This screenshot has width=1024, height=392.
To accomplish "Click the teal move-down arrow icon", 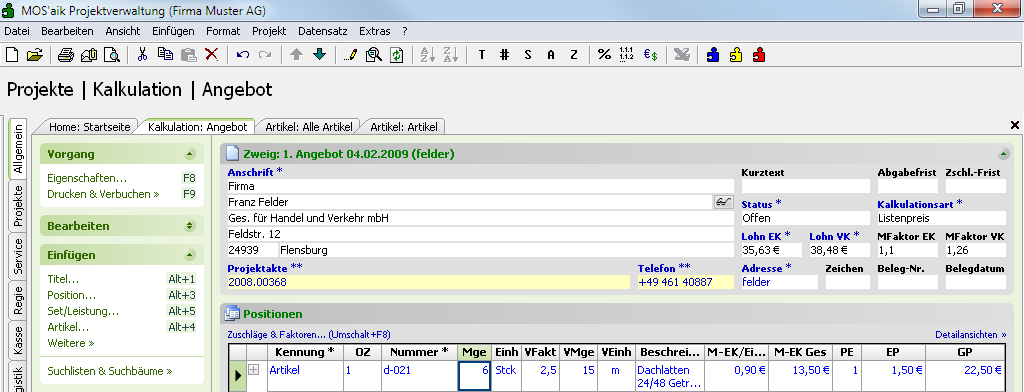I will [319, 55].
